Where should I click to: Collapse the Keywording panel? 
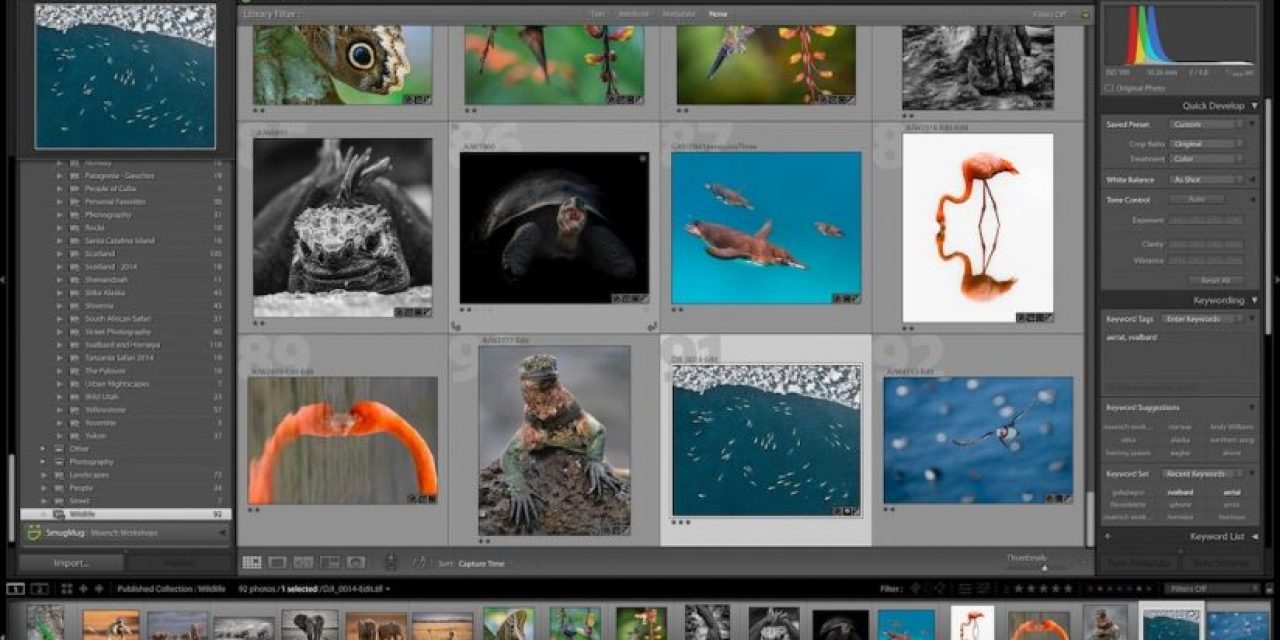point(1254,301)
